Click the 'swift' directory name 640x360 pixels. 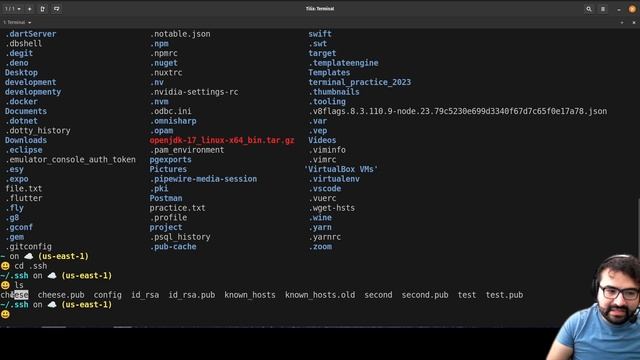pyautogui.click(x=320, y=34)
